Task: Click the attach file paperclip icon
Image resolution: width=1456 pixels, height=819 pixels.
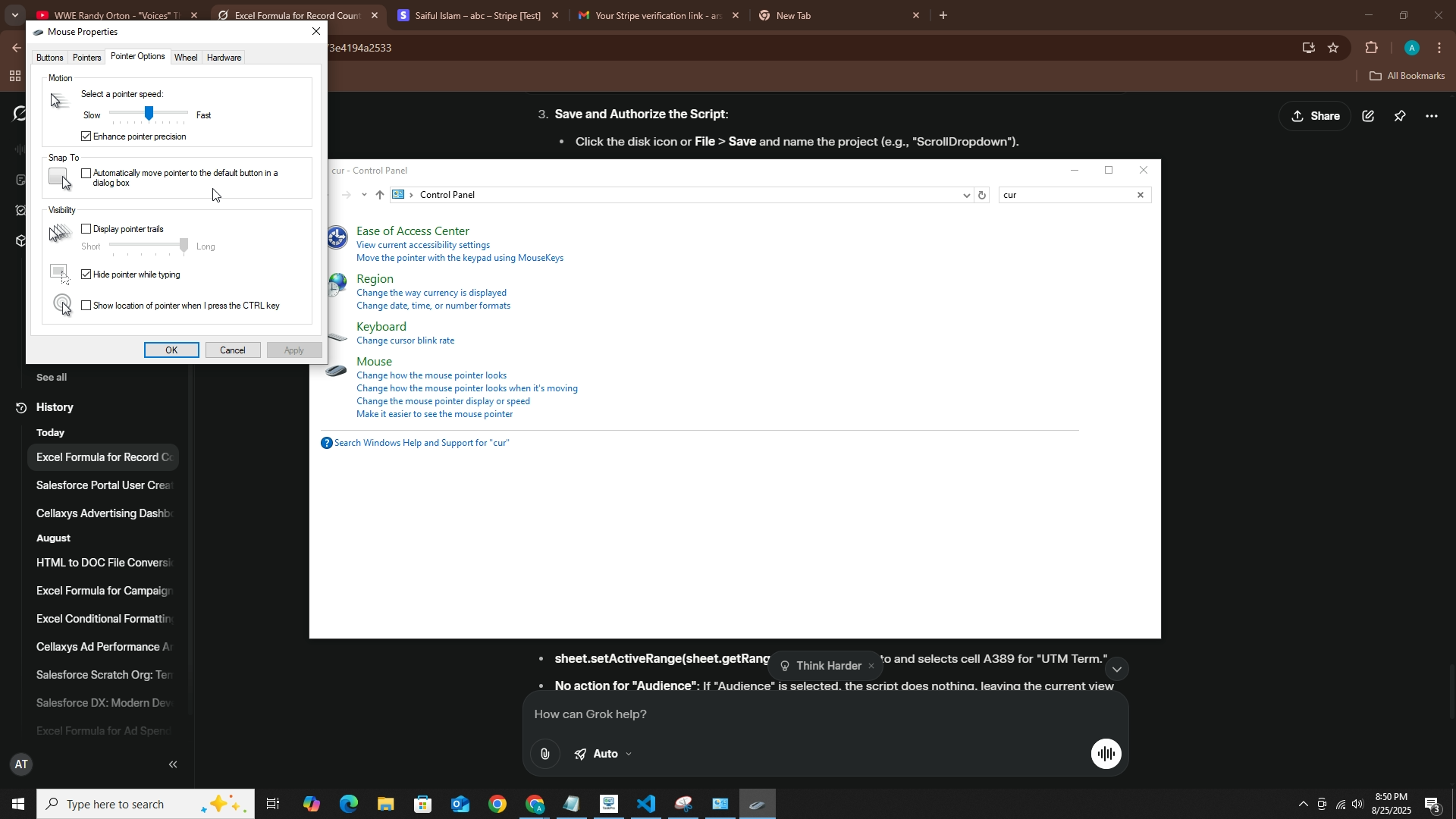Action: (544, 754)
